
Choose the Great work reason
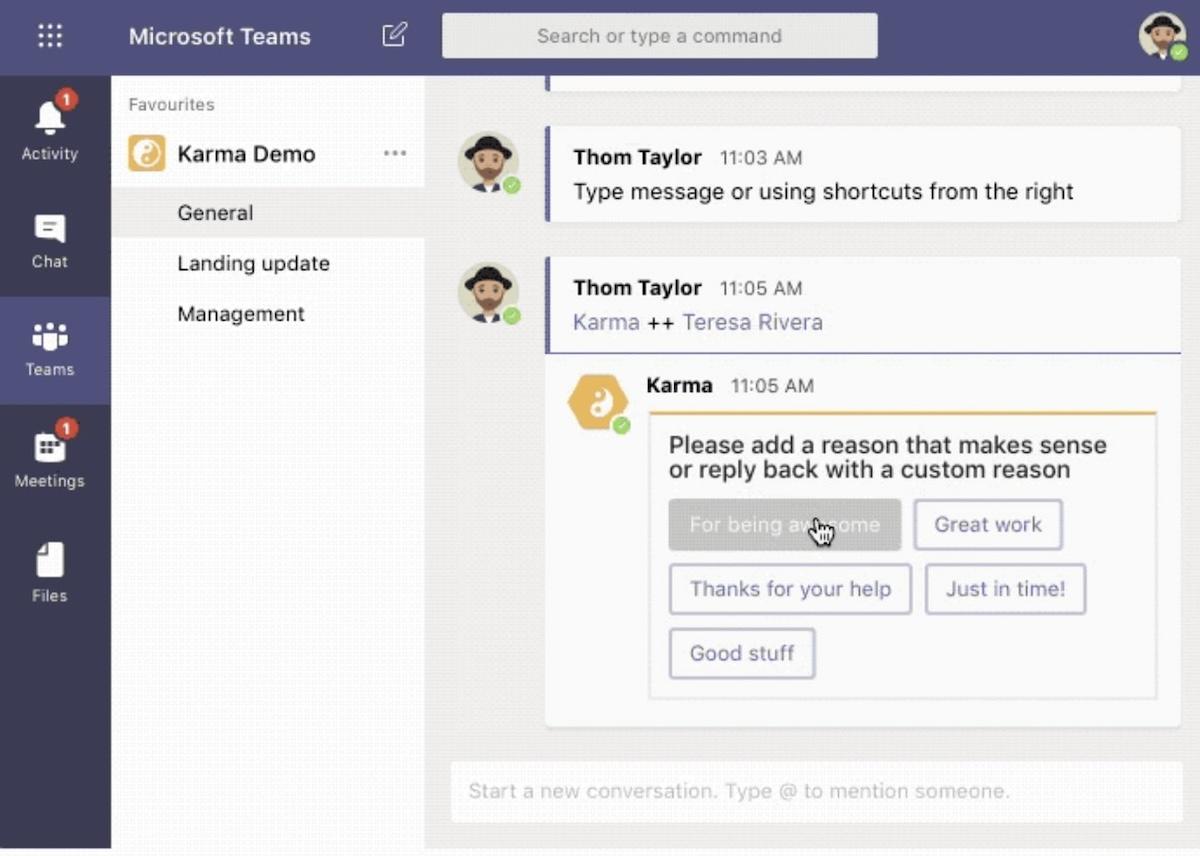pos(988,525)
